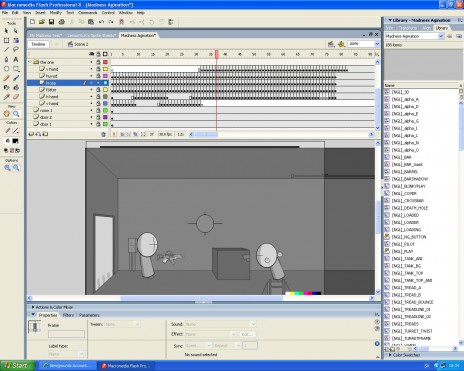Viewport: 464px width, 371px height.
Task: Collapse the Library panel title arrow
Action: pyautogui.click(x=390, y=20)
